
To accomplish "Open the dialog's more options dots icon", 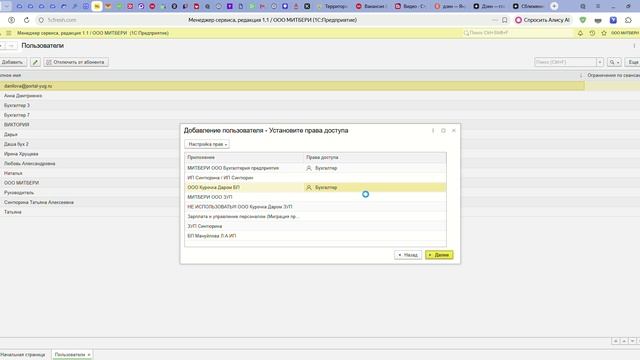I will pos(433,131).
